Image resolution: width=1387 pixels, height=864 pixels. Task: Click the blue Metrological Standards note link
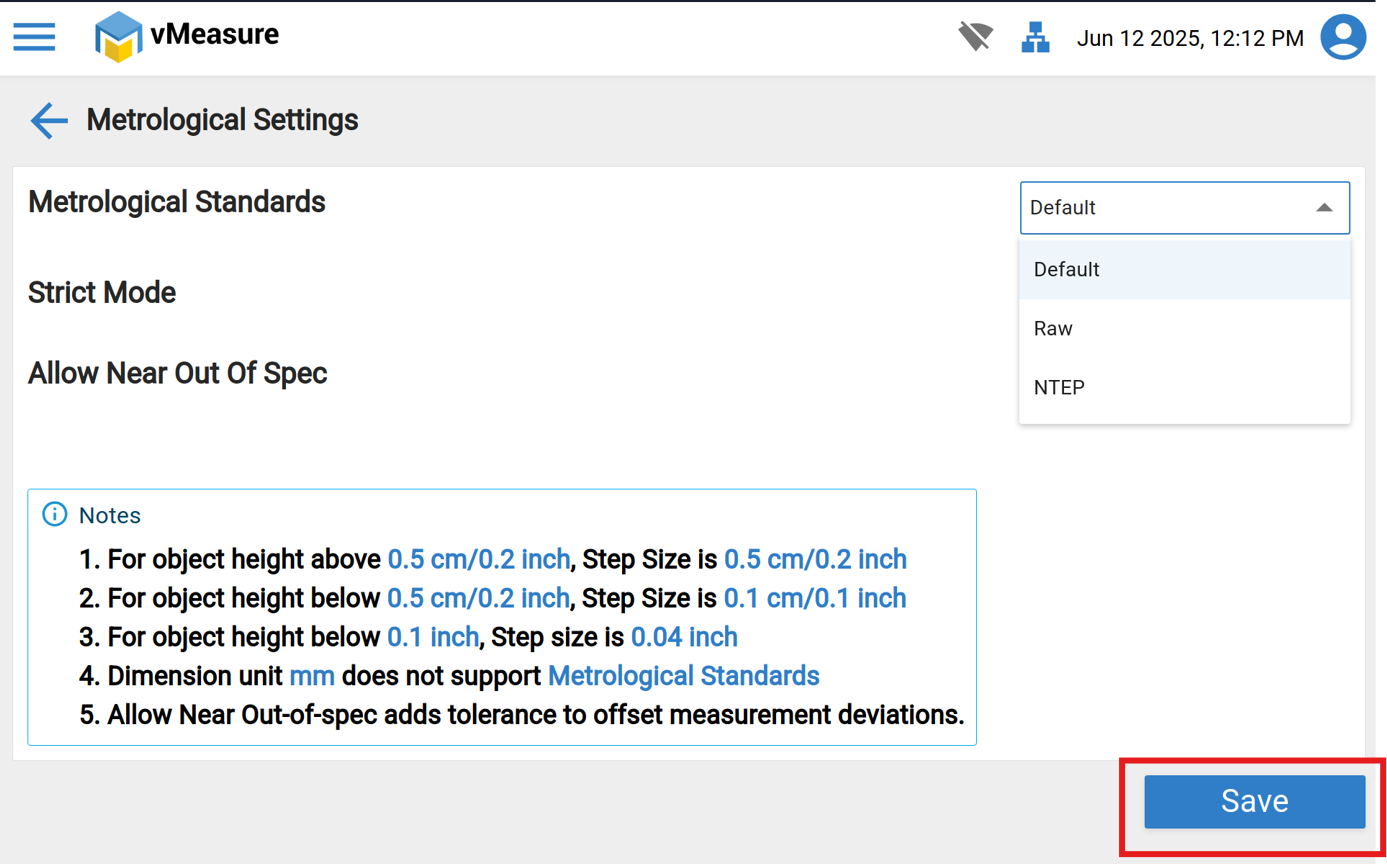pos(683,676)
